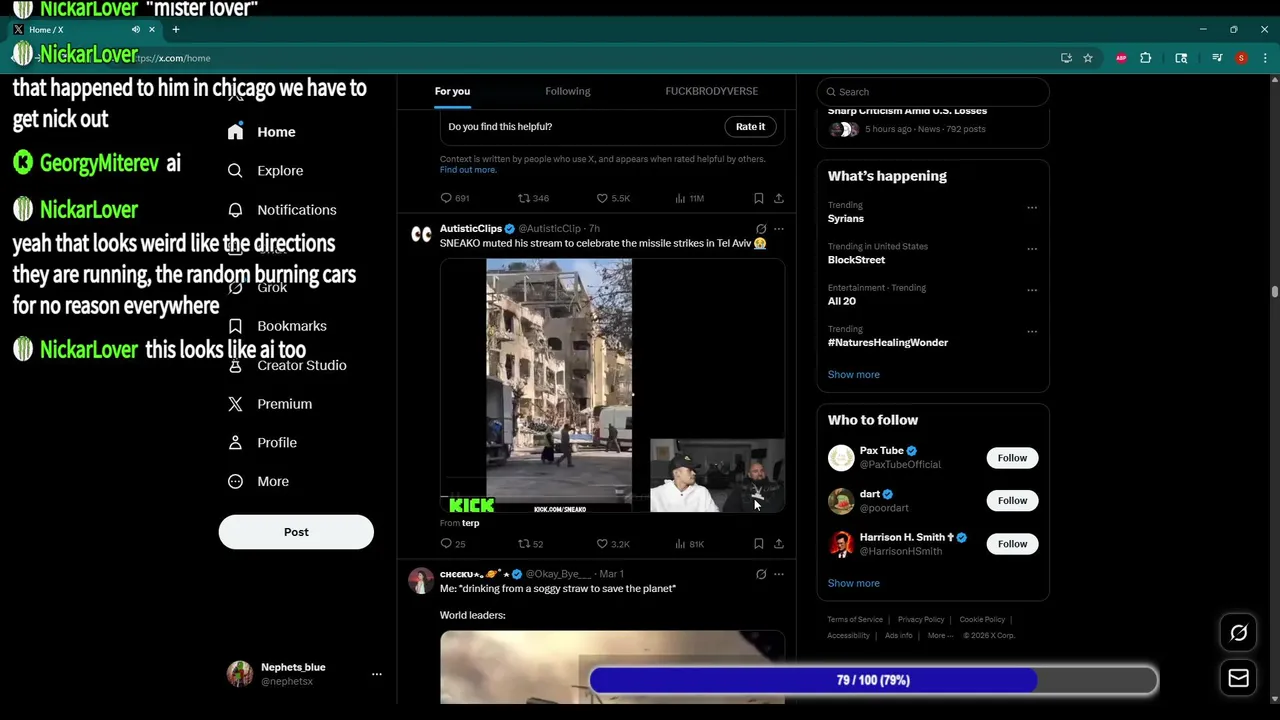Viewport: 1280px width, 720px height.
Task: Open the Adblock Plus extension icon
Action: 1122,58
